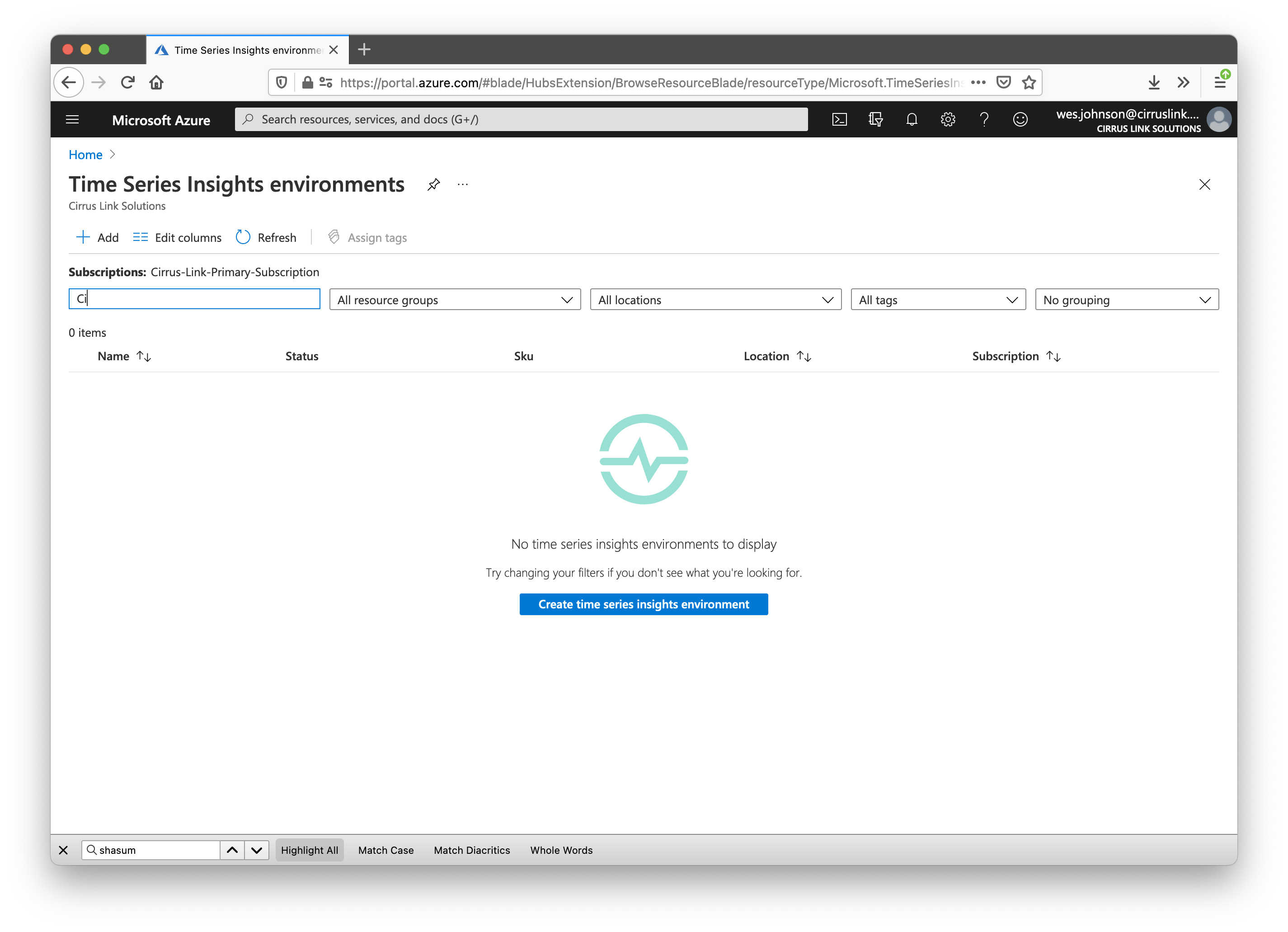Toggle Whole Words option

tap(561, 850)
